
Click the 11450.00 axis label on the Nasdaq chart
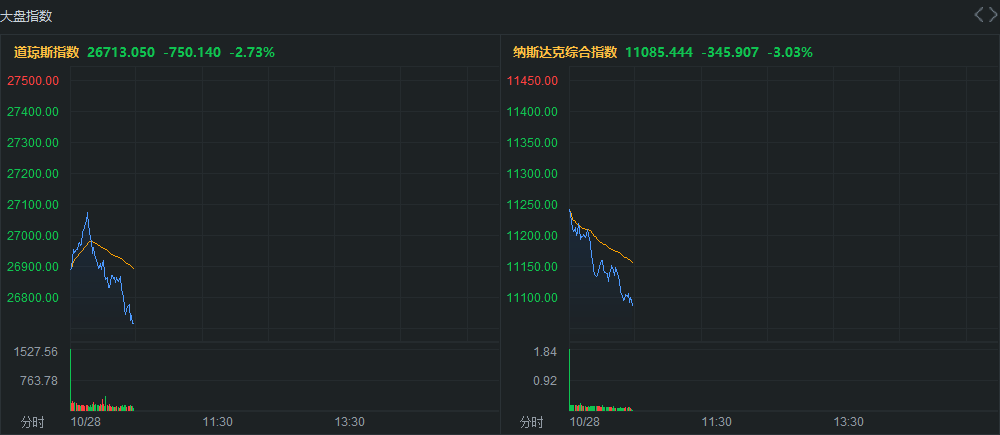coord(532,80)
